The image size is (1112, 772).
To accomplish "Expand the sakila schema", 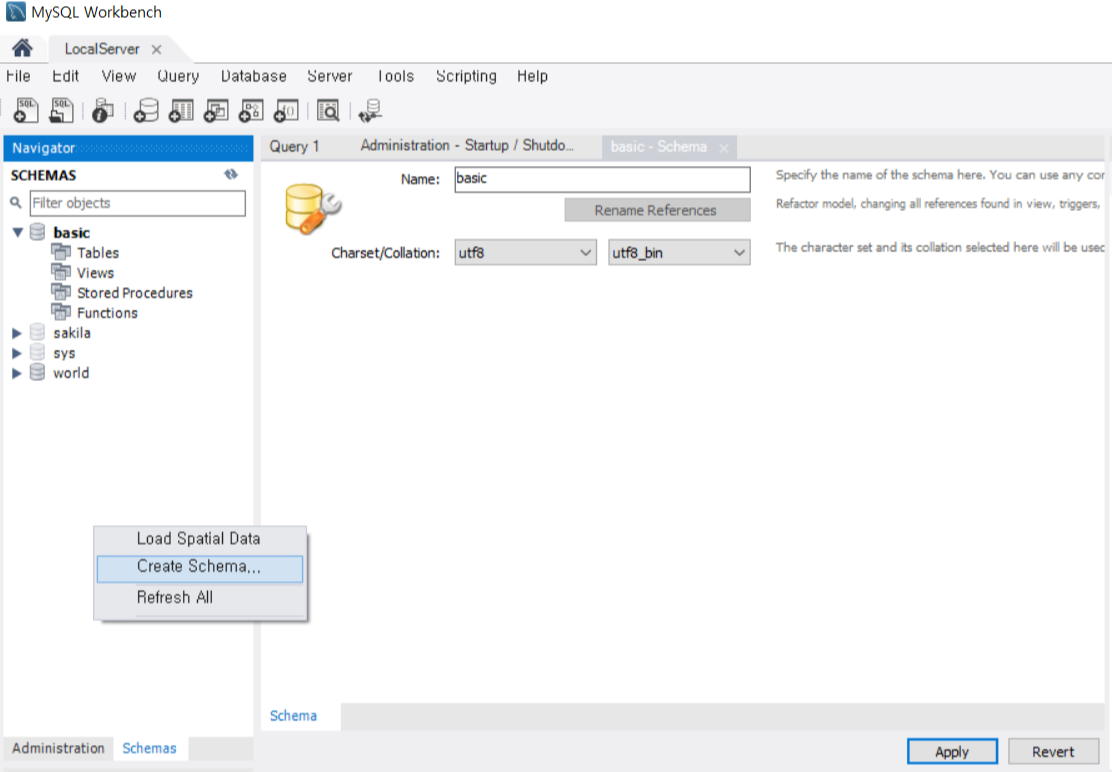I will (17, 332).
